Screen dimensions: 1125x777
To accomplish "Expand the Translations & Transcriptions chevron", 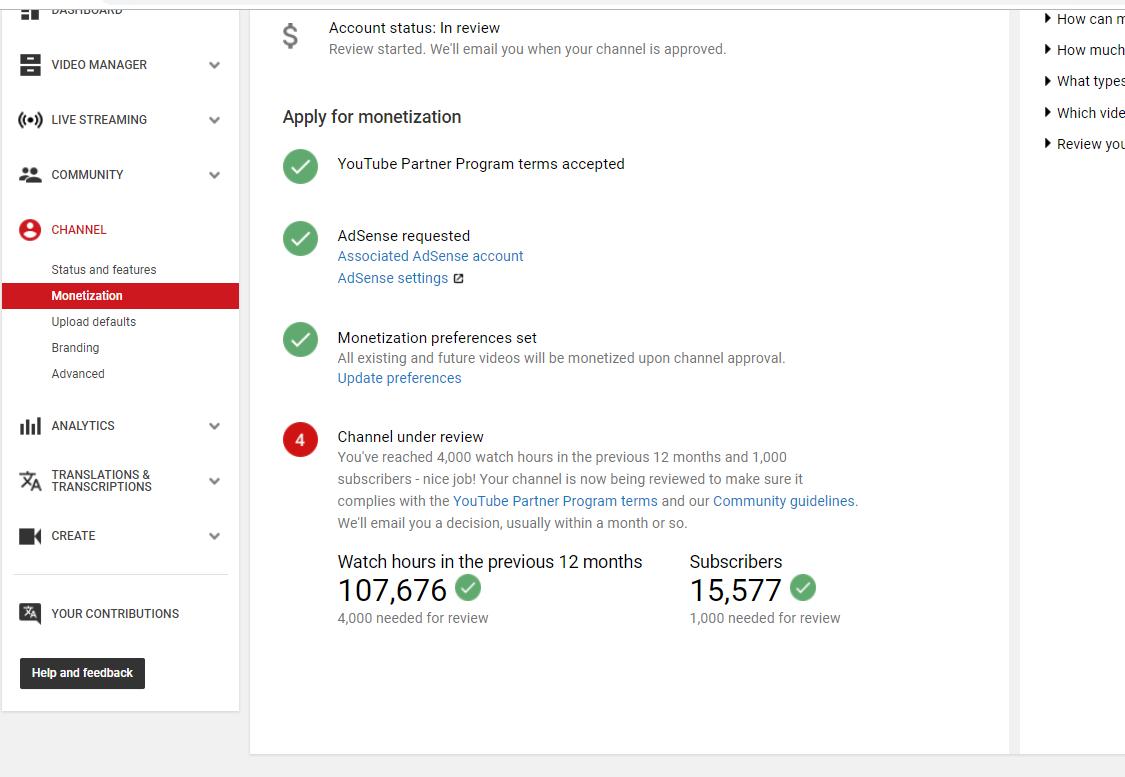I will [x=215, y=481].
